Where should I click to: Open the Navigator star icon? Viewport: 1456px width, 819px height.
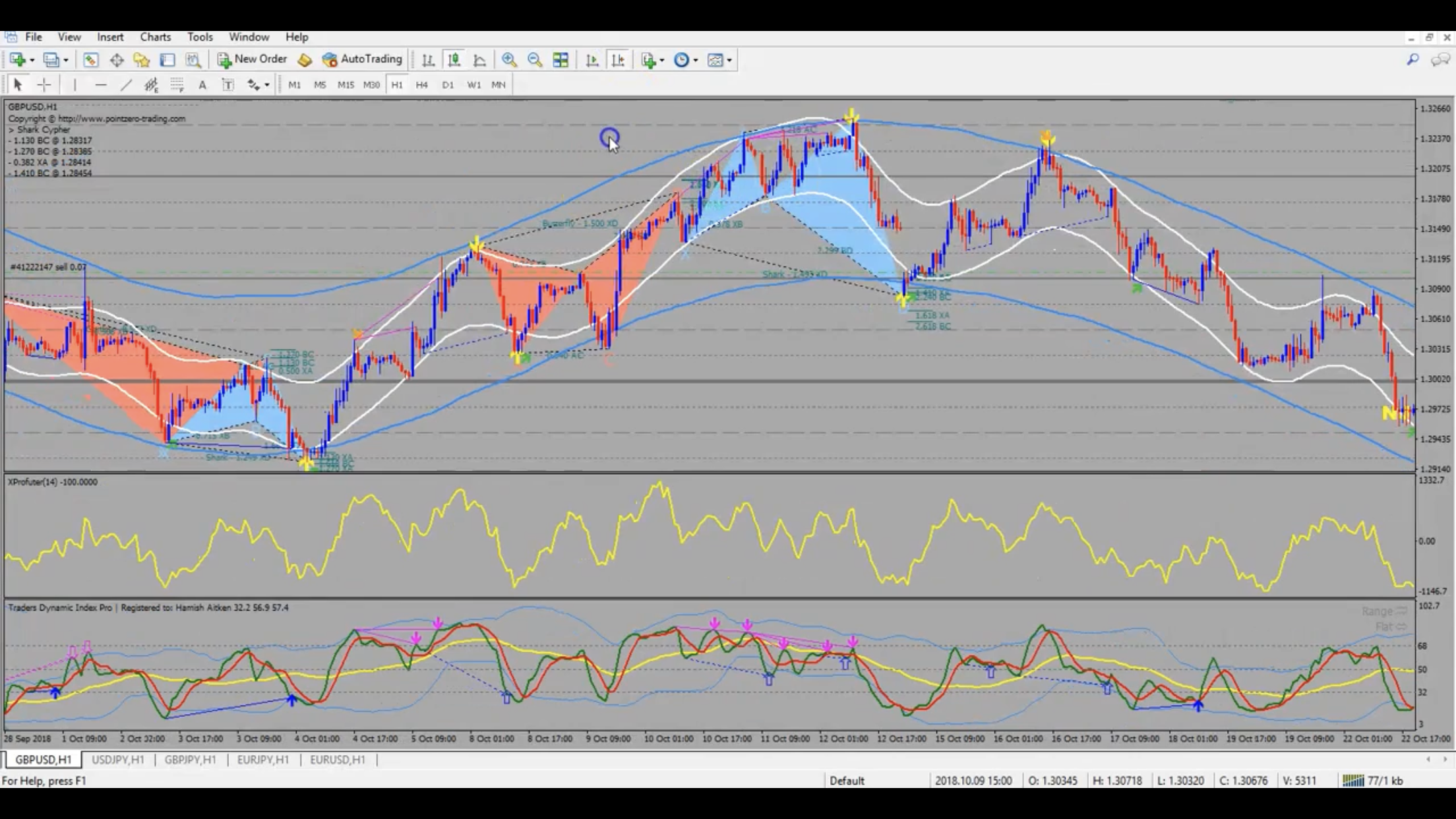(141, 60)
